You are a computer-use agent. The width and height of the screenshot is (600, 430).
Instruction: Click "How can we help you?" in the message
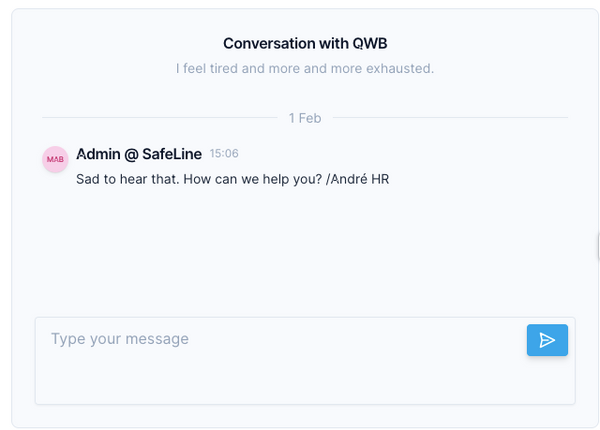coord(253,179)
